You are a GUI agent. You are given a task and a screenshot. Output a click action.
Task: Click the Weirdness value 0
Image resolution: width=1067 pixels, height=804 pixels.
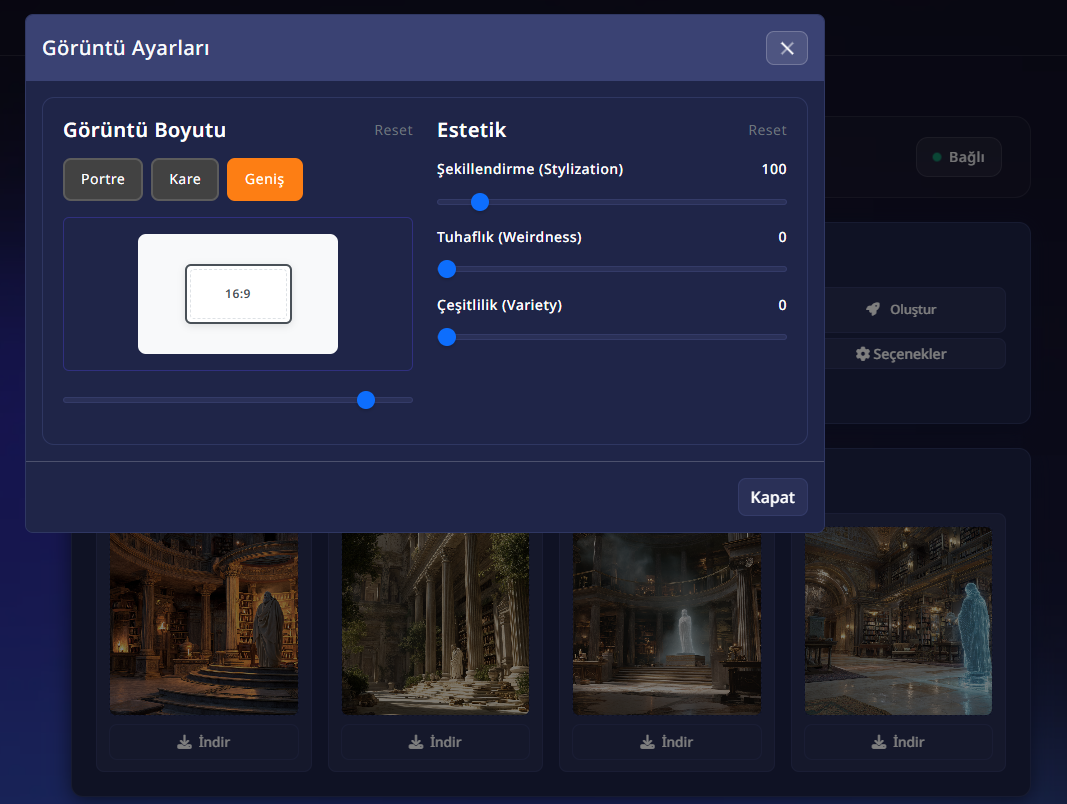click(783, 237)
